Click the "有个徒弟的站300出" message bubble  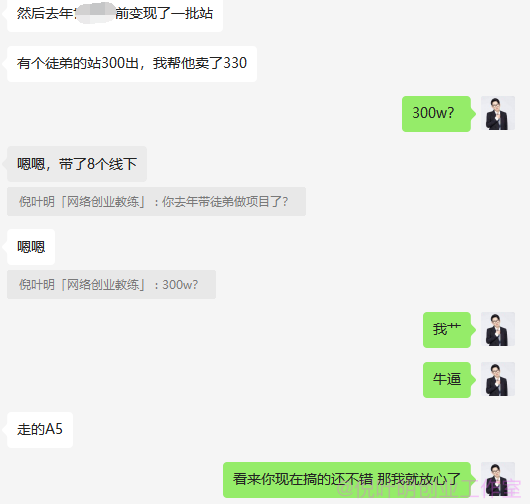(132, 64)
